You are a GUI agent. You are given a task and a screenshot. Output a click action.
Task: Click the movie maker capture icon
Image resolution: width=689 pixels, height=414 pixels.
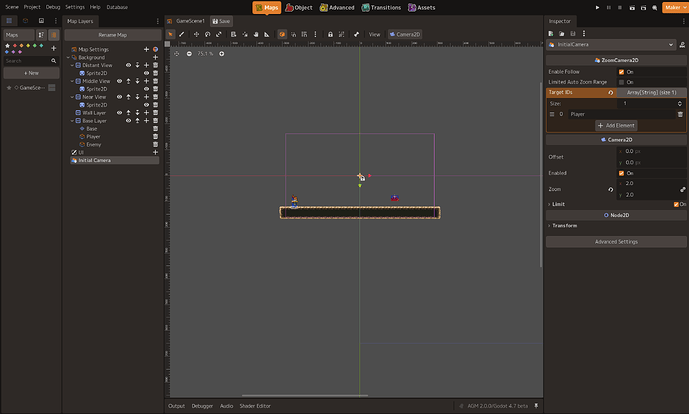point(654,7)
